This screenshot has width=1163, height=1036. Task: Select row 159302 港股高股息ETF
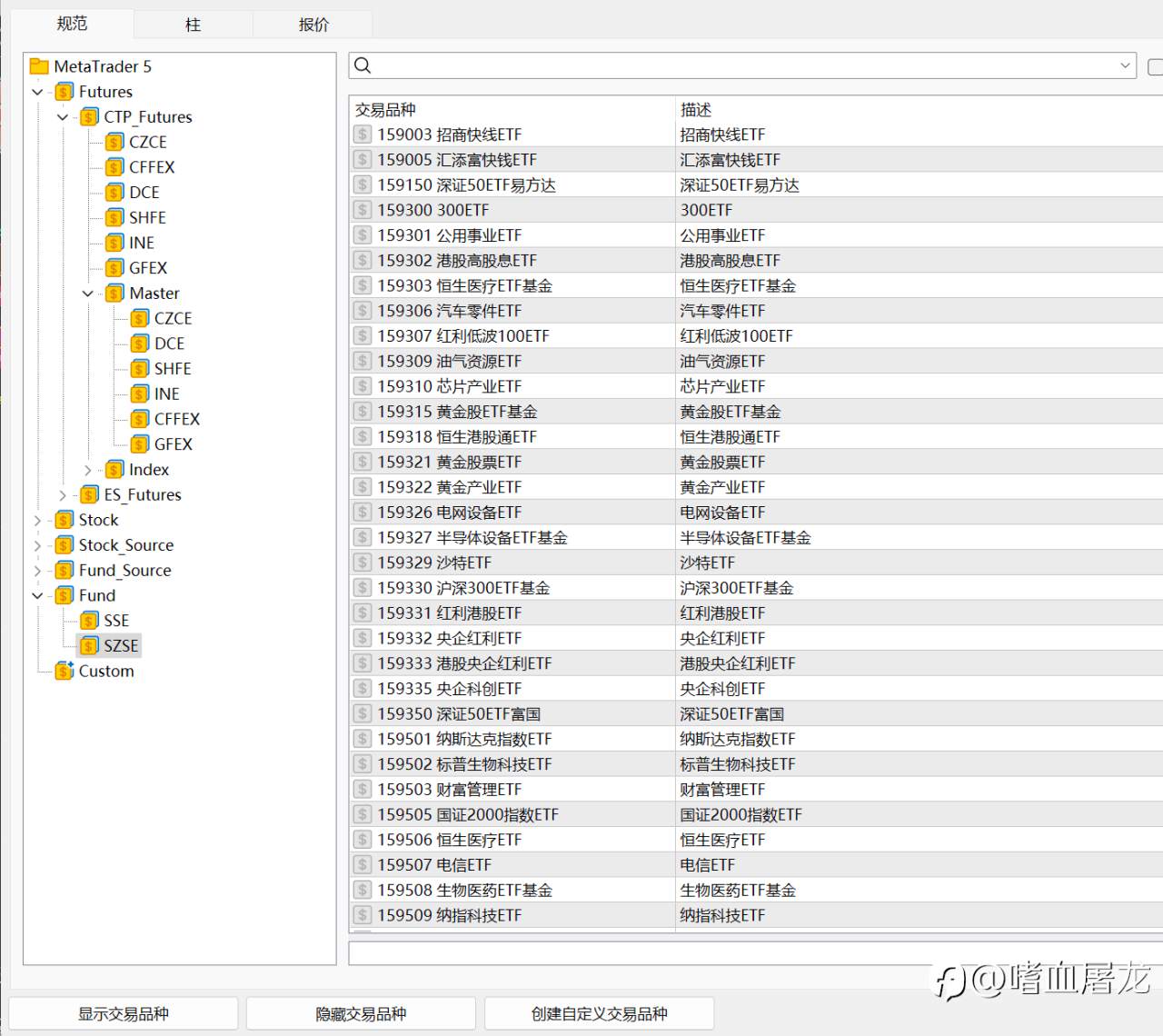click(756, 261)
